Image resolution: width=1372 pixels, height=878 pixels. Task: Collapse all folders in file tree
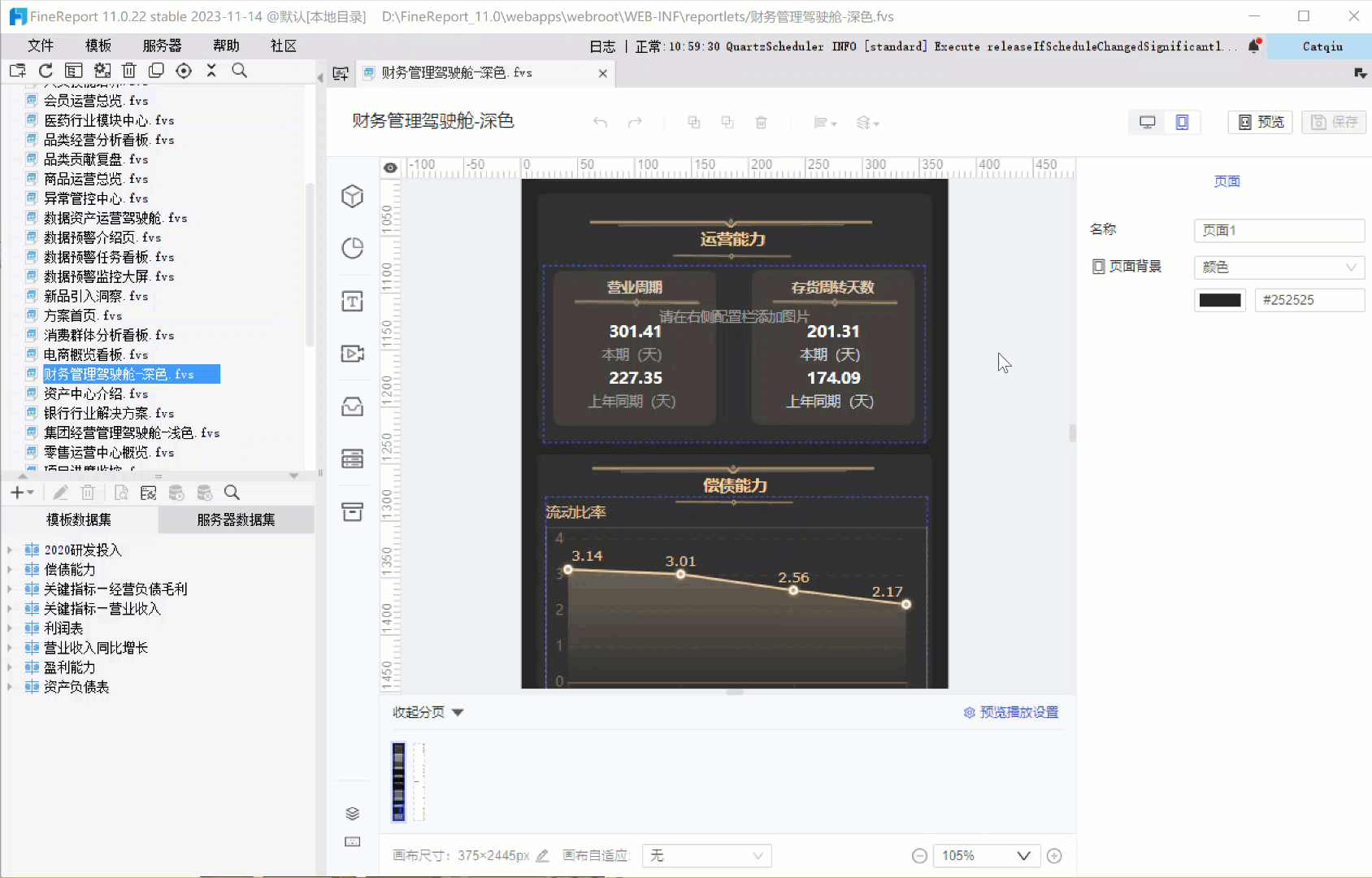click(x=211, y=71)
